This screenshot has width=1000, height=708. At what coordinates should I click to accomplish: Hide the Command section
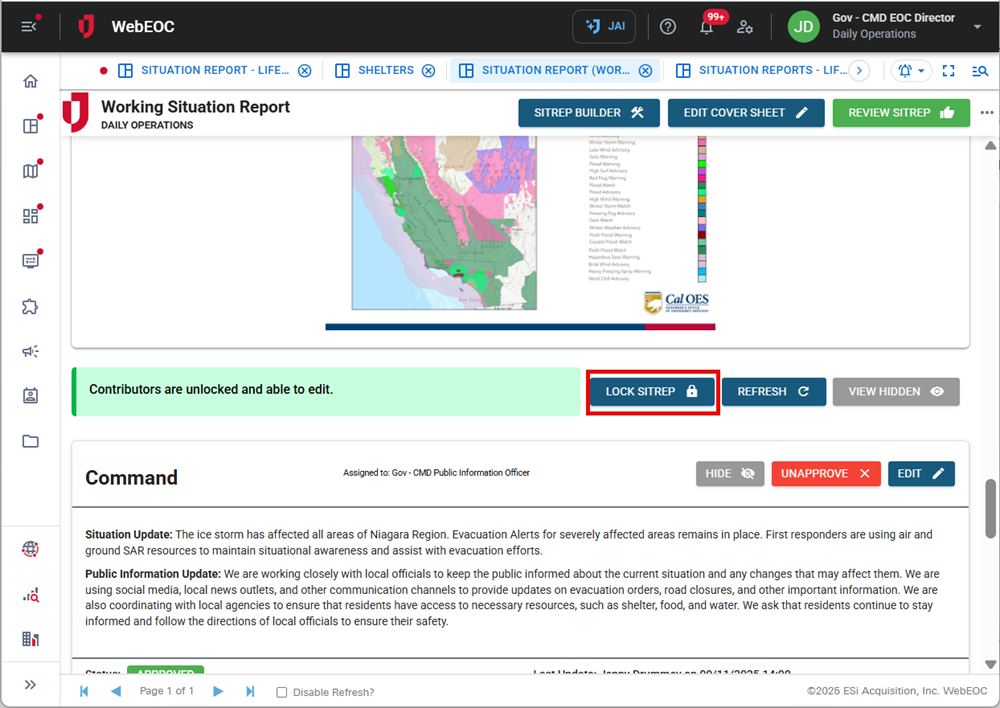point(730,474)
